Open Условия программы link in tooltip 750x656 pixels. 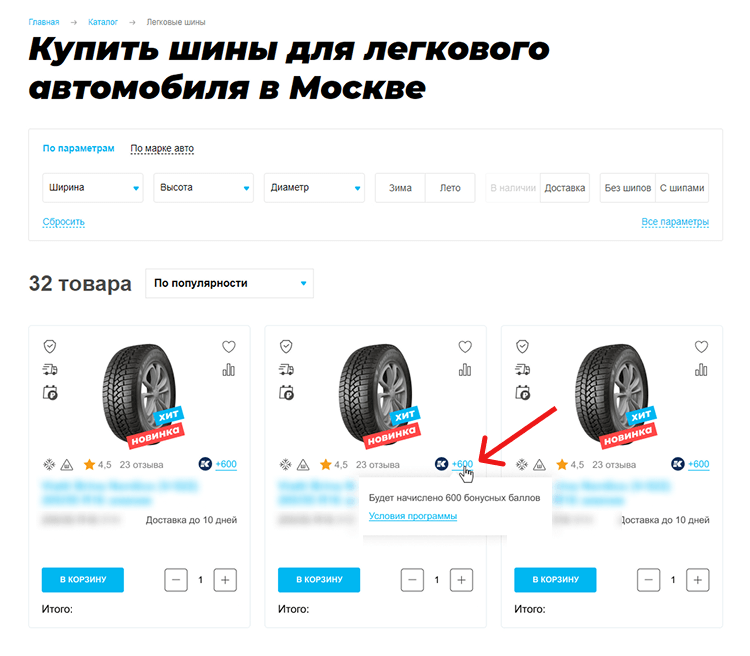pos(413,516)
